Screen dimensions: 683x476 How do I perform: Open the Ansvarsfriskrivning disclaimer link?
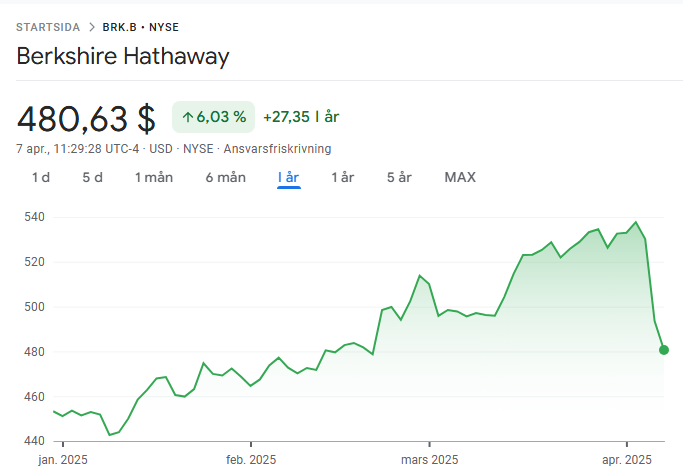(x=277, y=149)
